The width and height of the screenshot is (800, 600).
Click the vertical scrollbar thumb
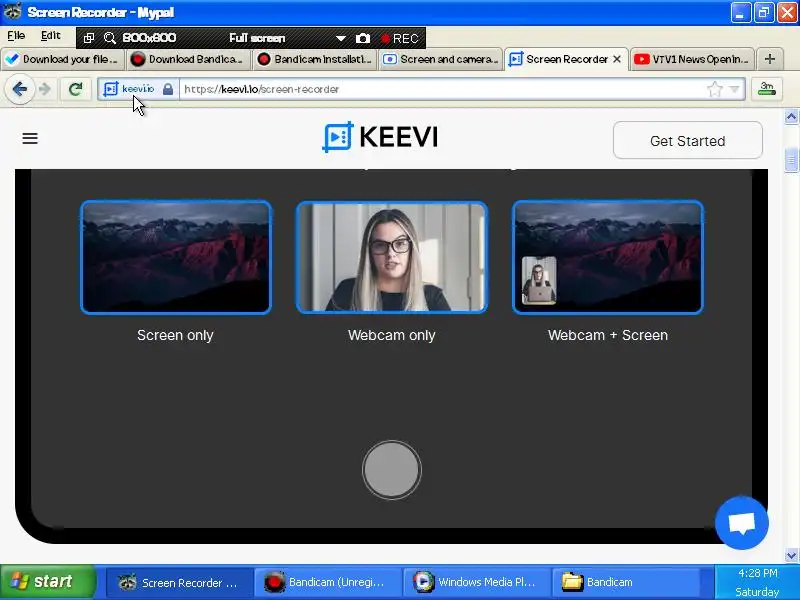point(791,160)
